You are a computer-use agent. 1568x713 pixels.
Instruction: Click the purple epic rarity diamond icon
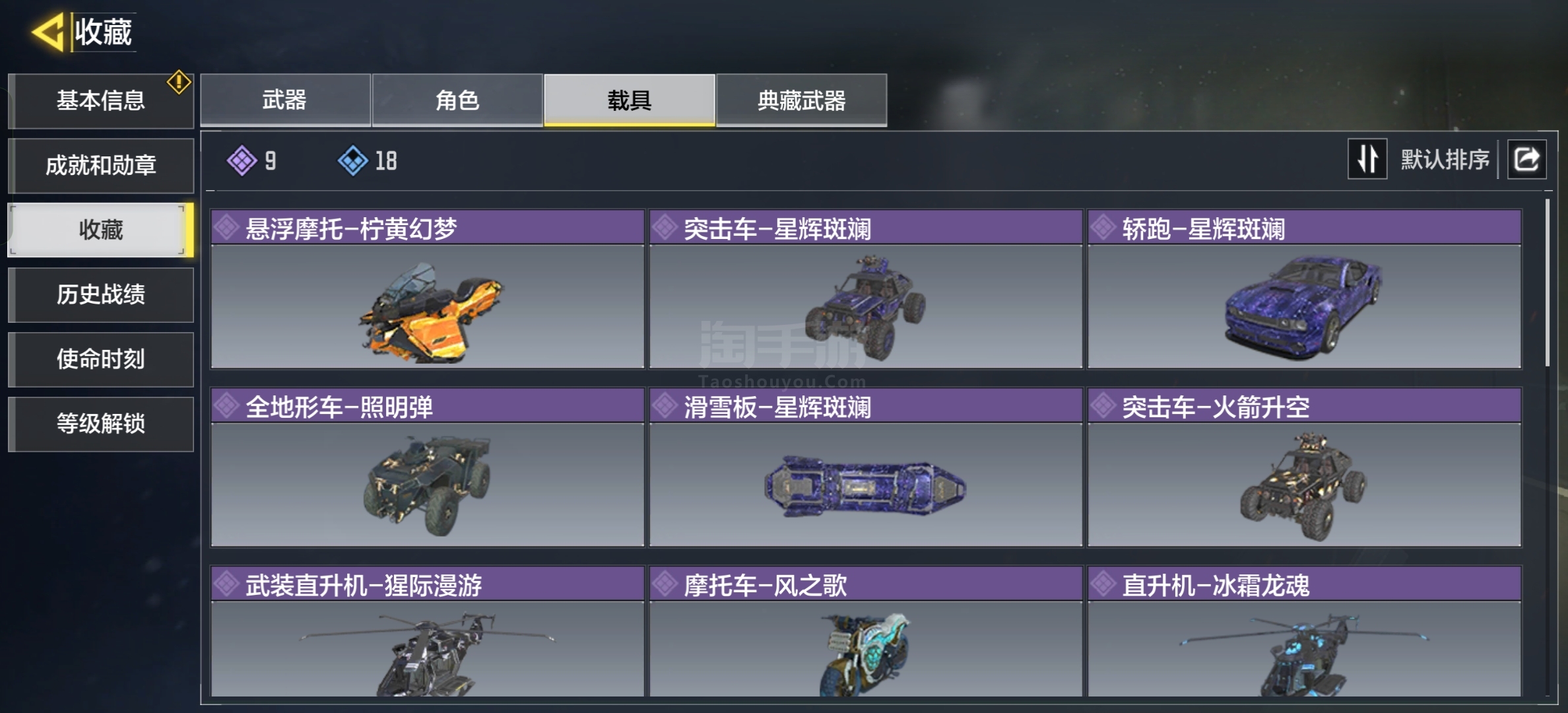click(242, 160)
